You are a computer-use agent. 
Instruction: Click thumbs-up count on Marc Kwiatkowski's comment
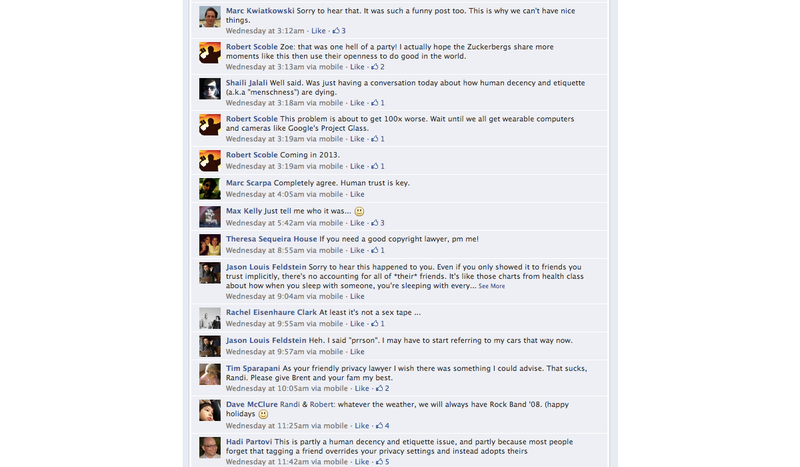point(339,31)
